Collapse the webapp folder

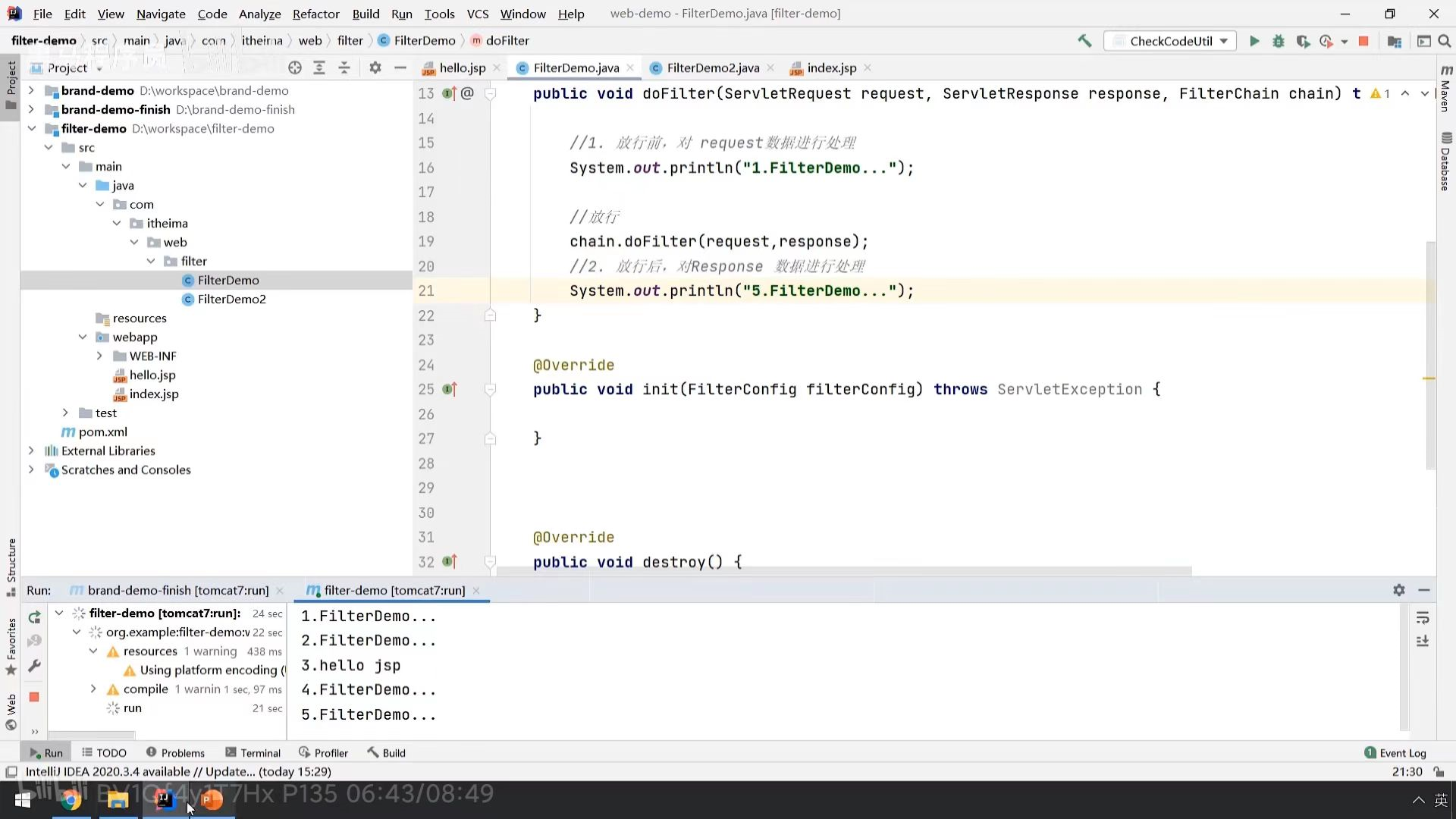(83, 337)
